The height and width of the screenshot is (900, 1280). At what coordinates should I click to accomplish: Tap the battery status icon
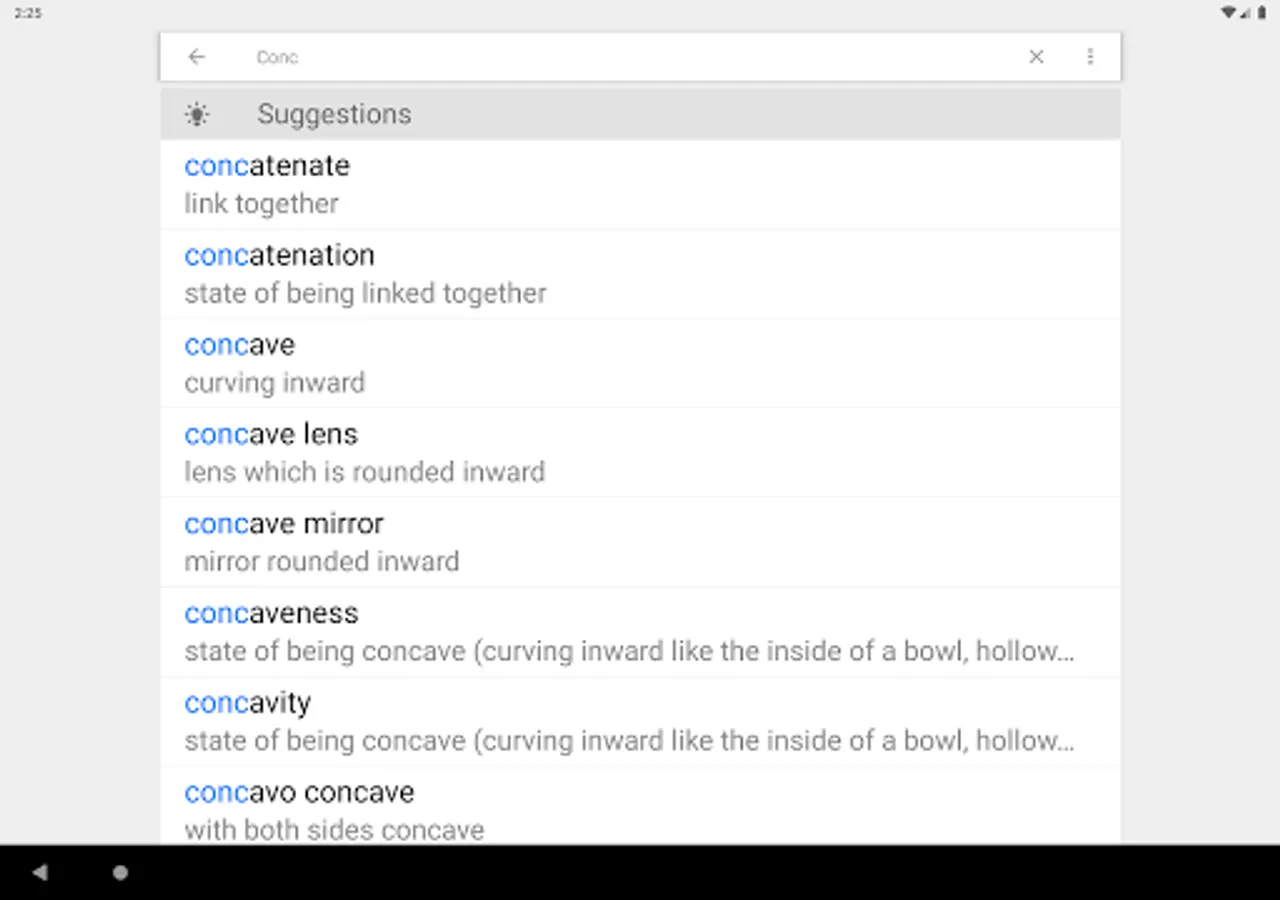tap(1262, 13)
